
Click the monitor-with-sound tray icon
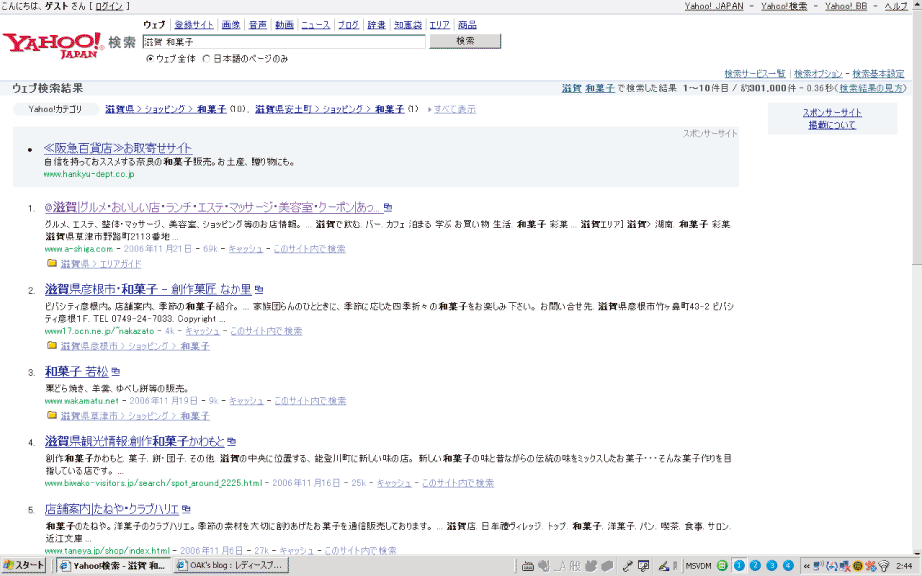819,566
